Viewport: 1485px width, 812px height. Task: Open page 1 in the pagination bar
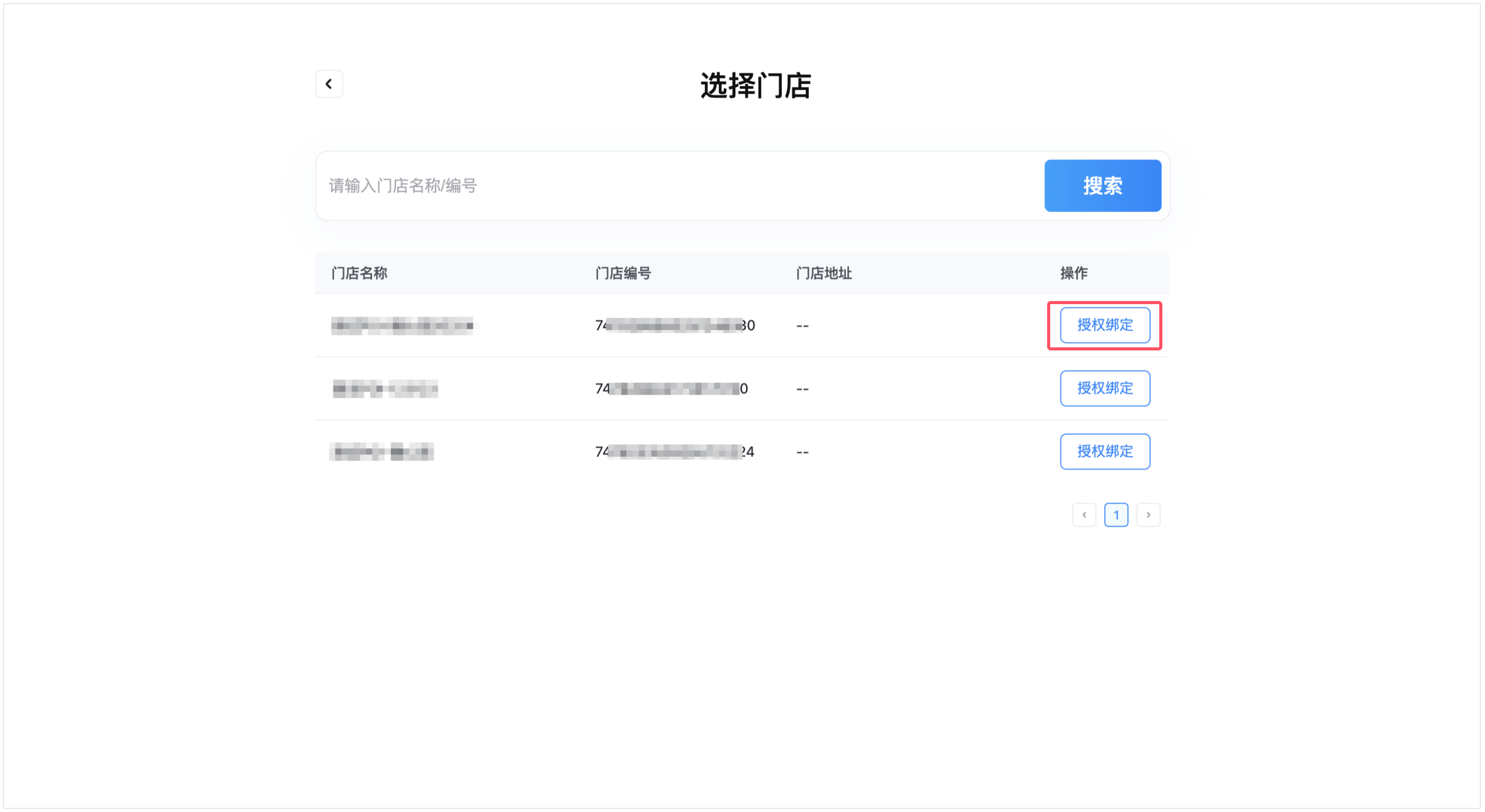click(x=1116, y=515)
